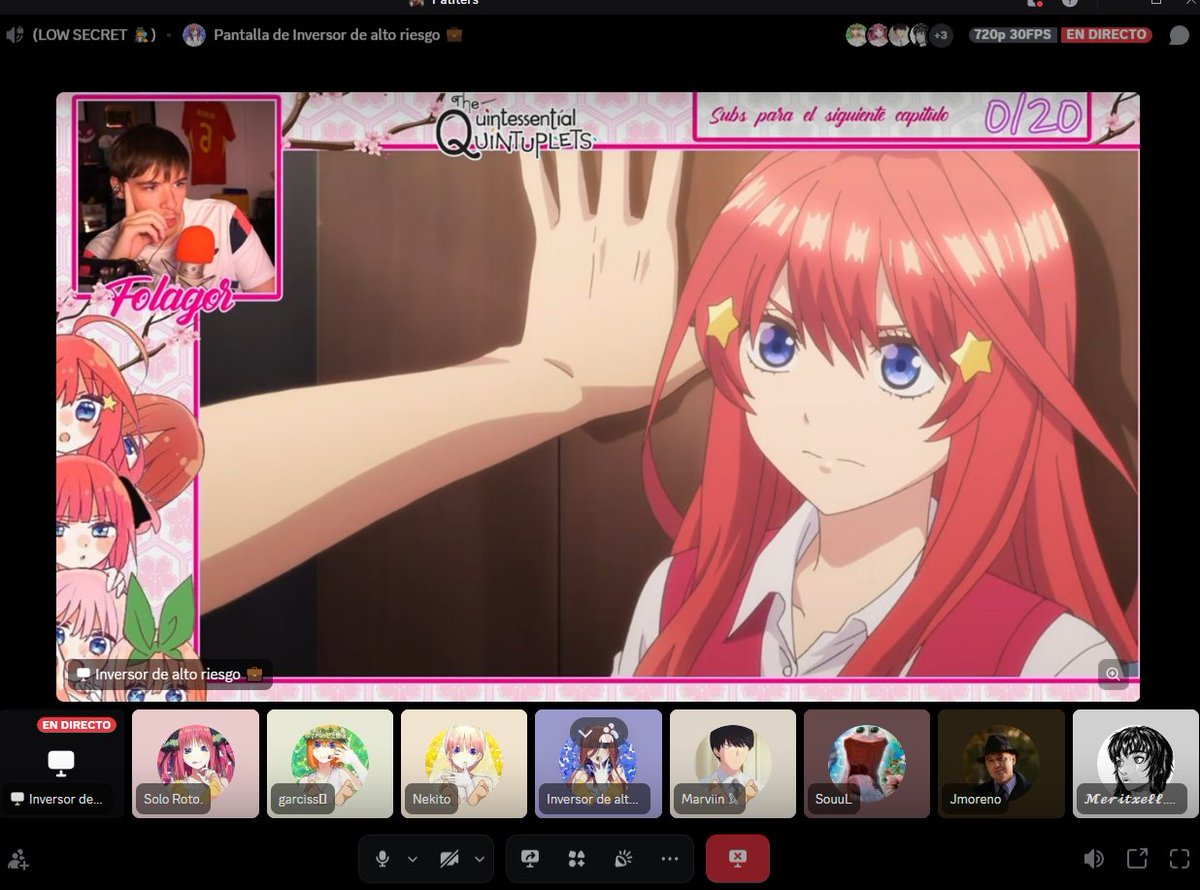1200x890 pixels.
Task: Select the Nekito participant tile
Action: pos(464,764)
